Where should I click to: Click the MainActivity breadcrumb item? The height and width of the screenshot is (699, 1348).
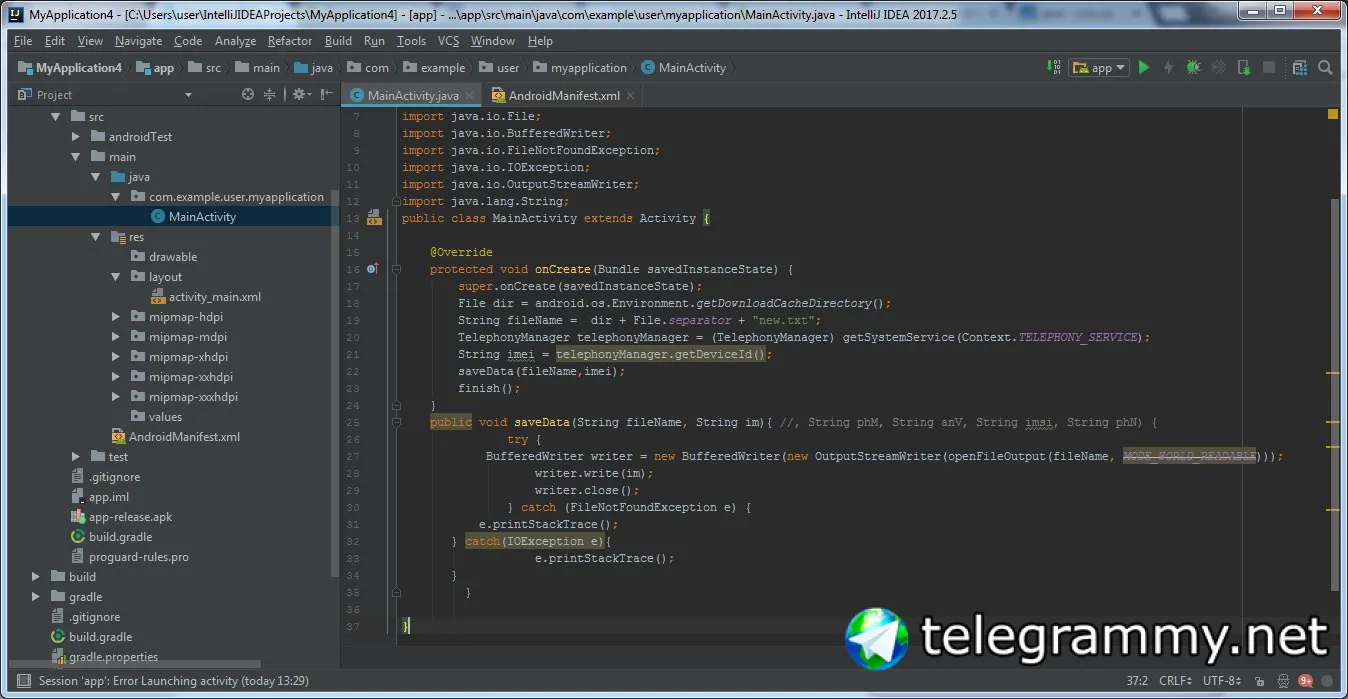tap(683, 68)
